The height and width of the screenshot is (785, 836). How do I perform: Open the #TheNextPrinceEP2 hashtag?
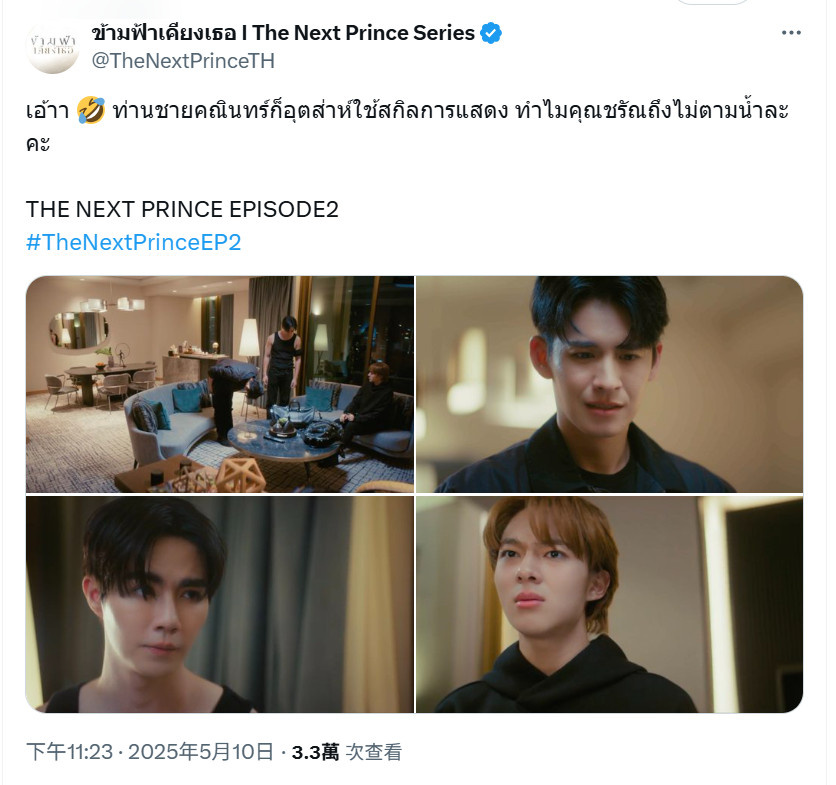point(134,242)
